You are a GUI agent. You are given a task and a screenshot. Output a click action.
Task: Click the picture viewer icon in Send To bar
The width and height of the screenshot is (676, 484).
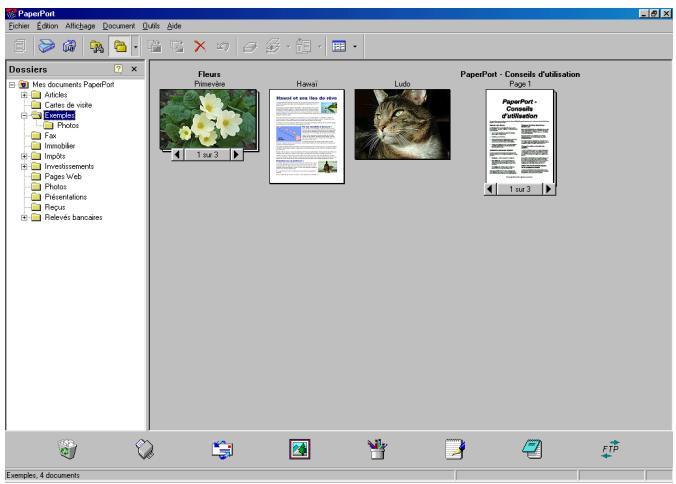[300, 449]
